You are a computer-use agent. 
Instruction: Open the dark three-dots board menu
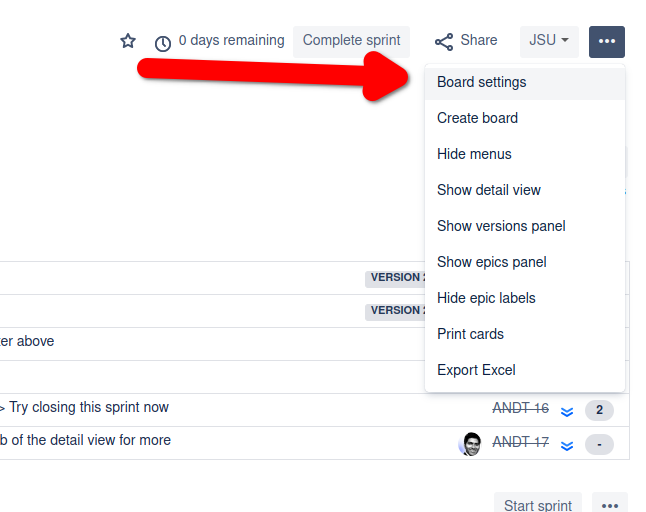(607, 42)
